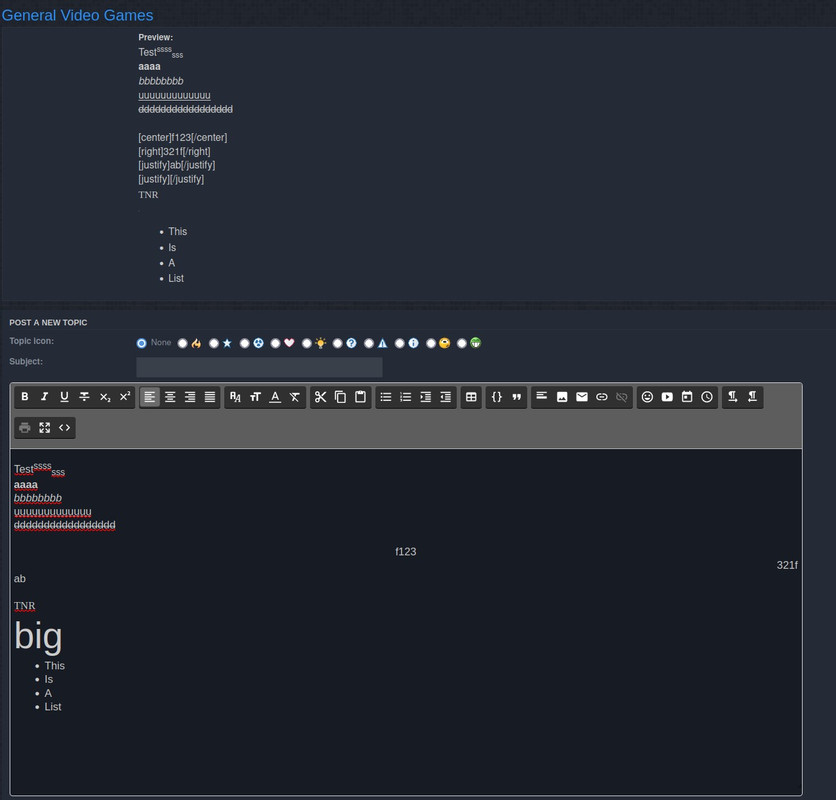836x800 pixels.
Task: Center the text alignment
Action: [170, 397]
